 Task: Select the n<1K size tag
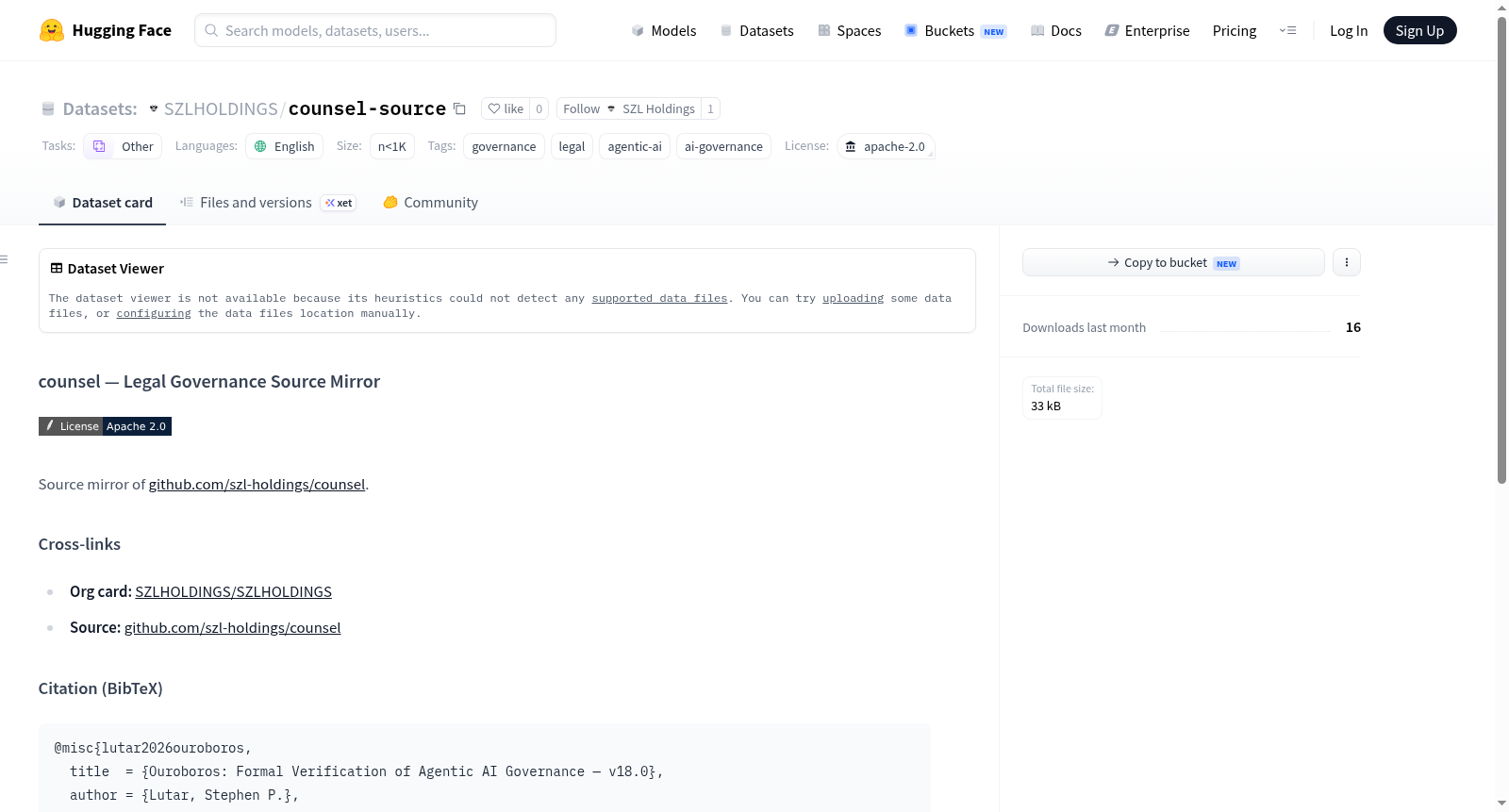point(392,146)
